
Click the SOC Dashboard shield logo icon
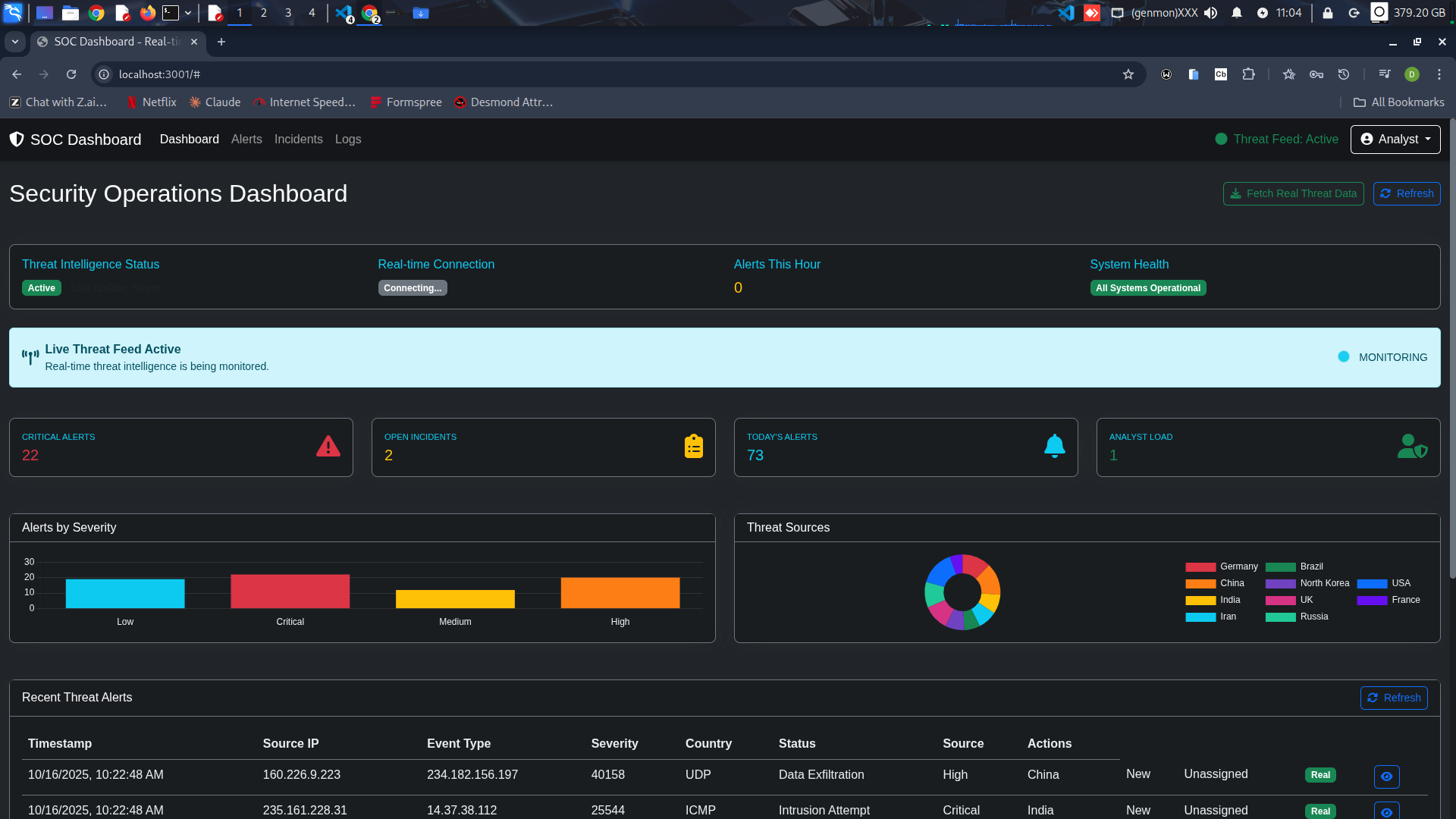click(17, 140)
